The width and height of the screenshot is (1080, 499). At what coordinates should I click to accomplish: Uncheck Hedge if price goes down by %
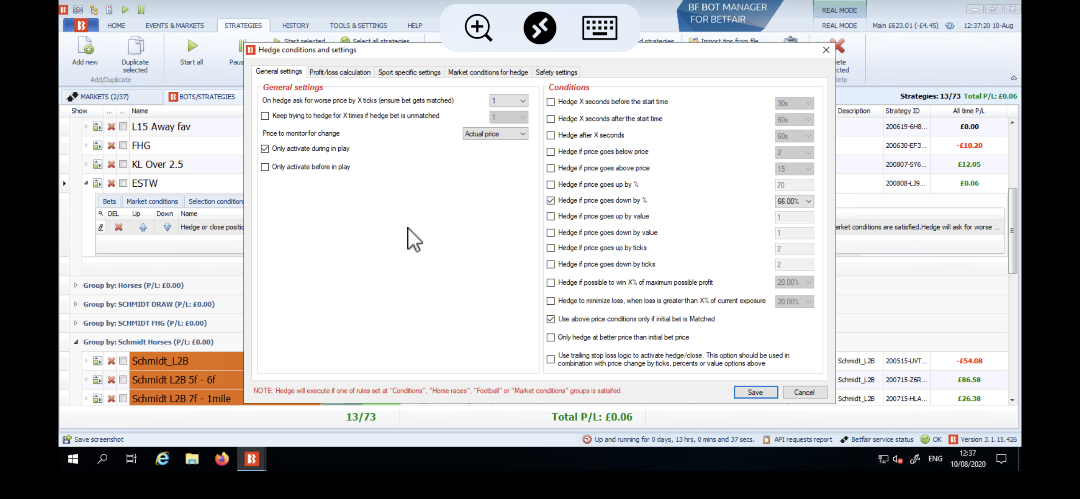click(x=550, y=201)
